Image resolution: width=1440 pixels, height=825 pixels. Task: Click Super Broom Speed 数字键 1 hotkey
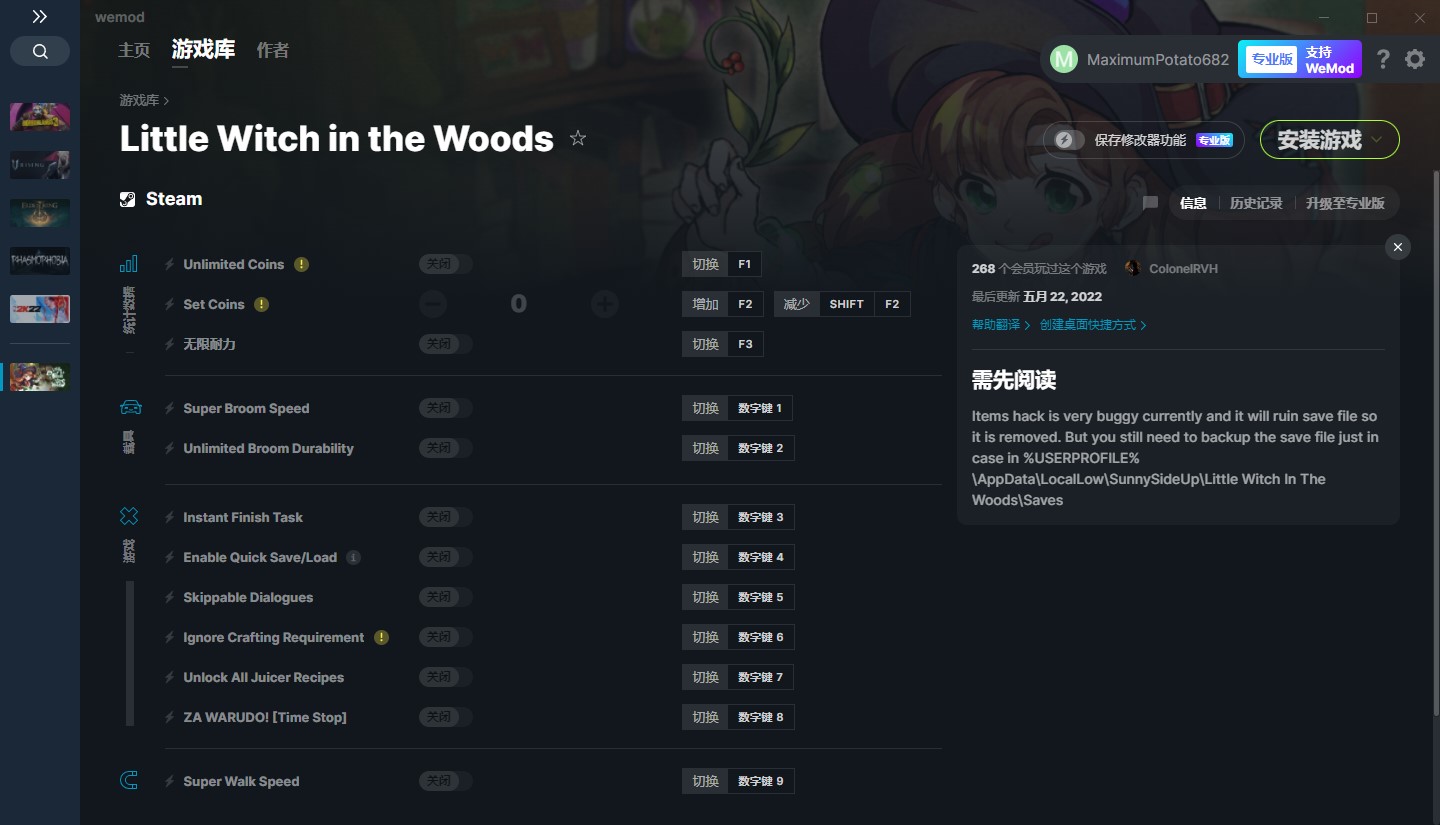click(738, 408)
